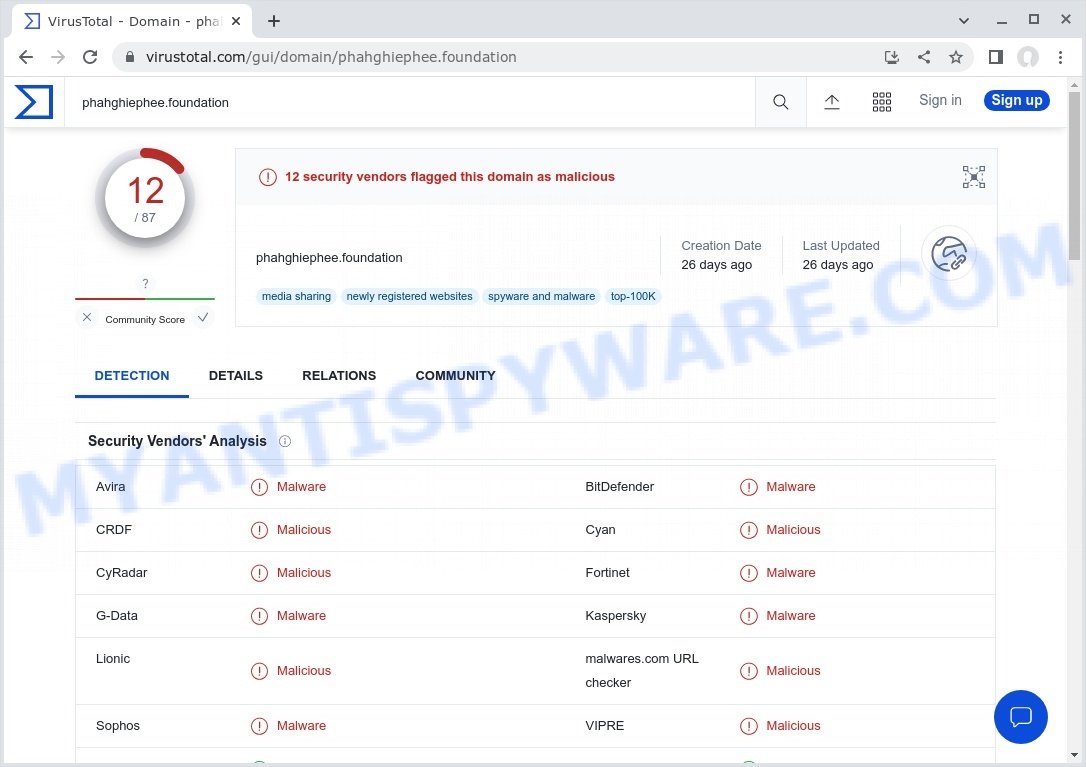Click the Cyan vendor name
Viewport: 1086px width, 767px height.
(x=600, y=530)
